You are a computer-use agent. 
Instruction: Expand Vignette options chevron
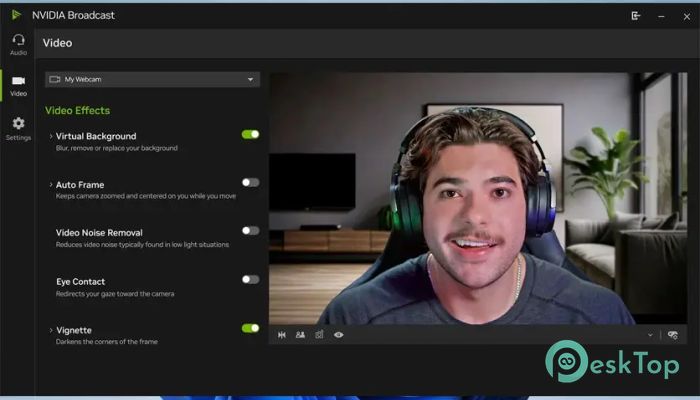(50, 330)
